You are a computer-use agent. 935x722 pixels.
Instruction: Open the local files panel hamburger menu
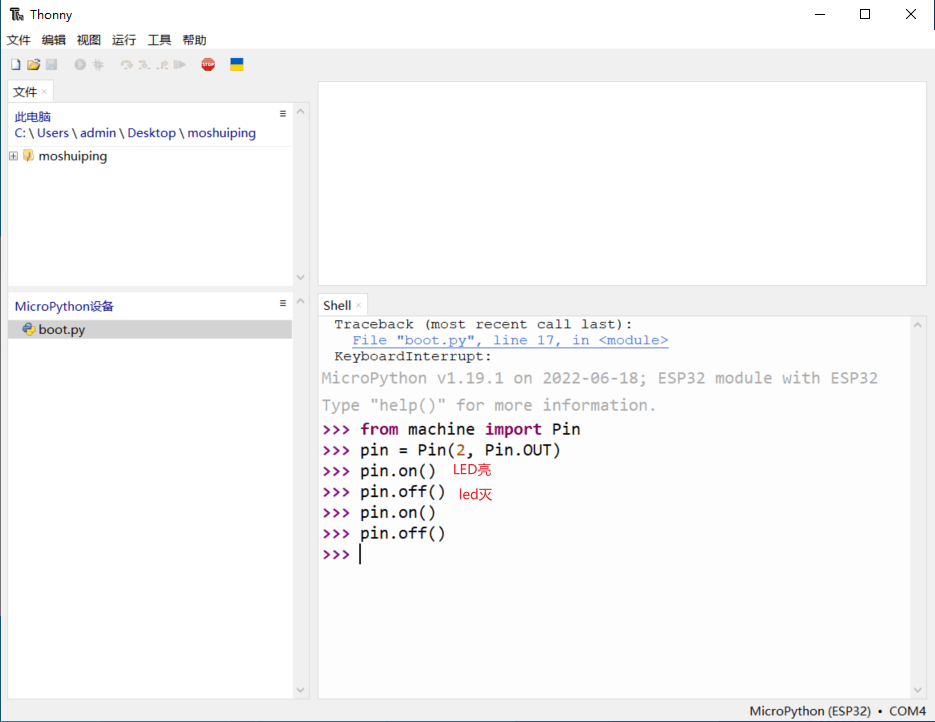pos(283,114)
